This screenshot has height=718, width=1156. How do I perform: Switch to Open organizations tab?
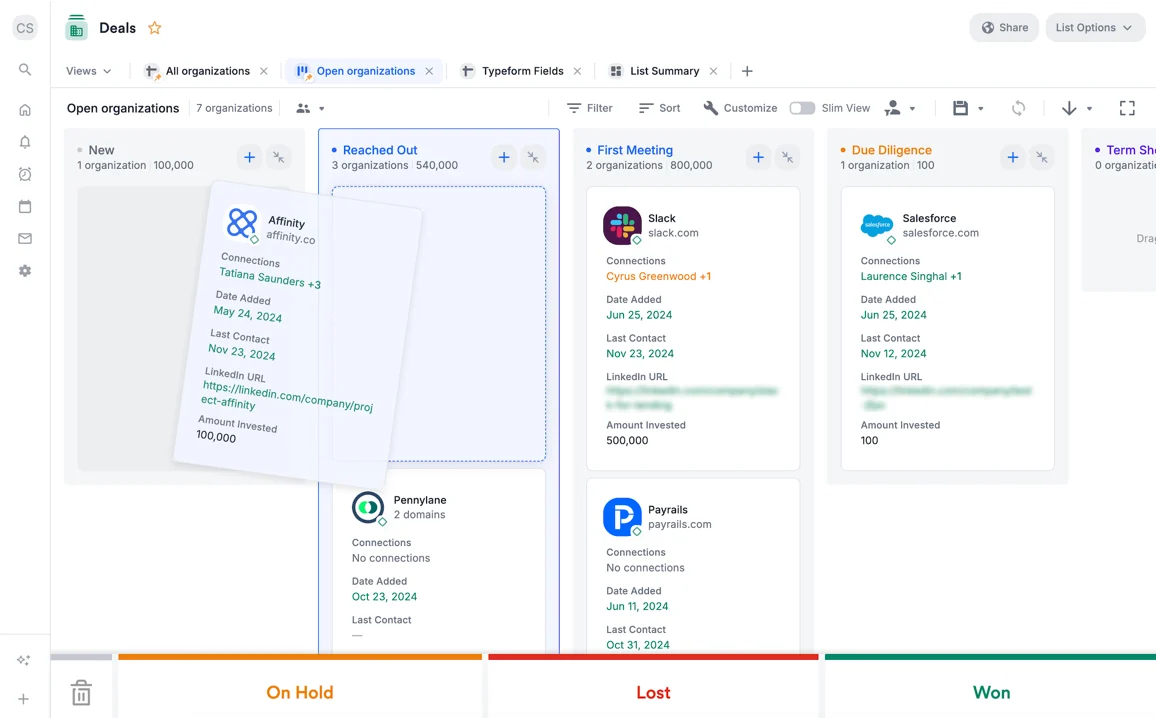tap(366, 71)
